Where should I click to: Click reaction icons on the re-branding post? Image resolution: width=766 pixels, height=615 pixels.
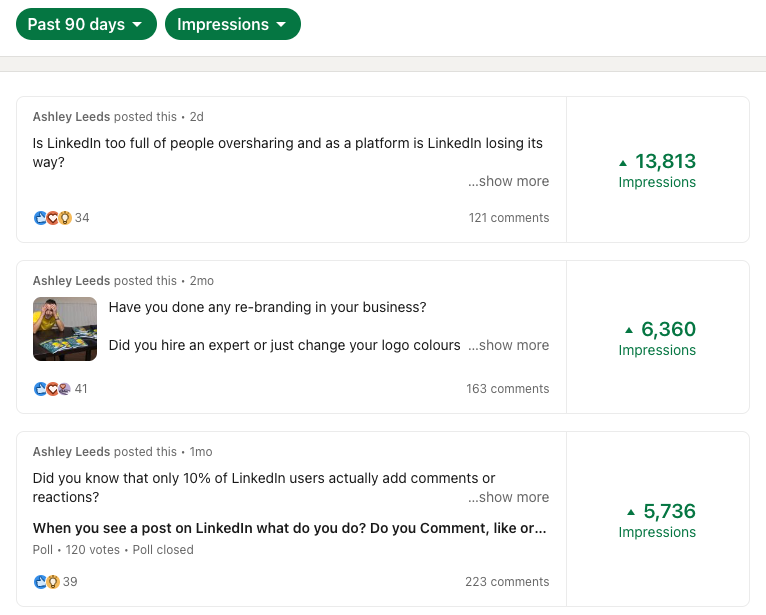[52, 389]
